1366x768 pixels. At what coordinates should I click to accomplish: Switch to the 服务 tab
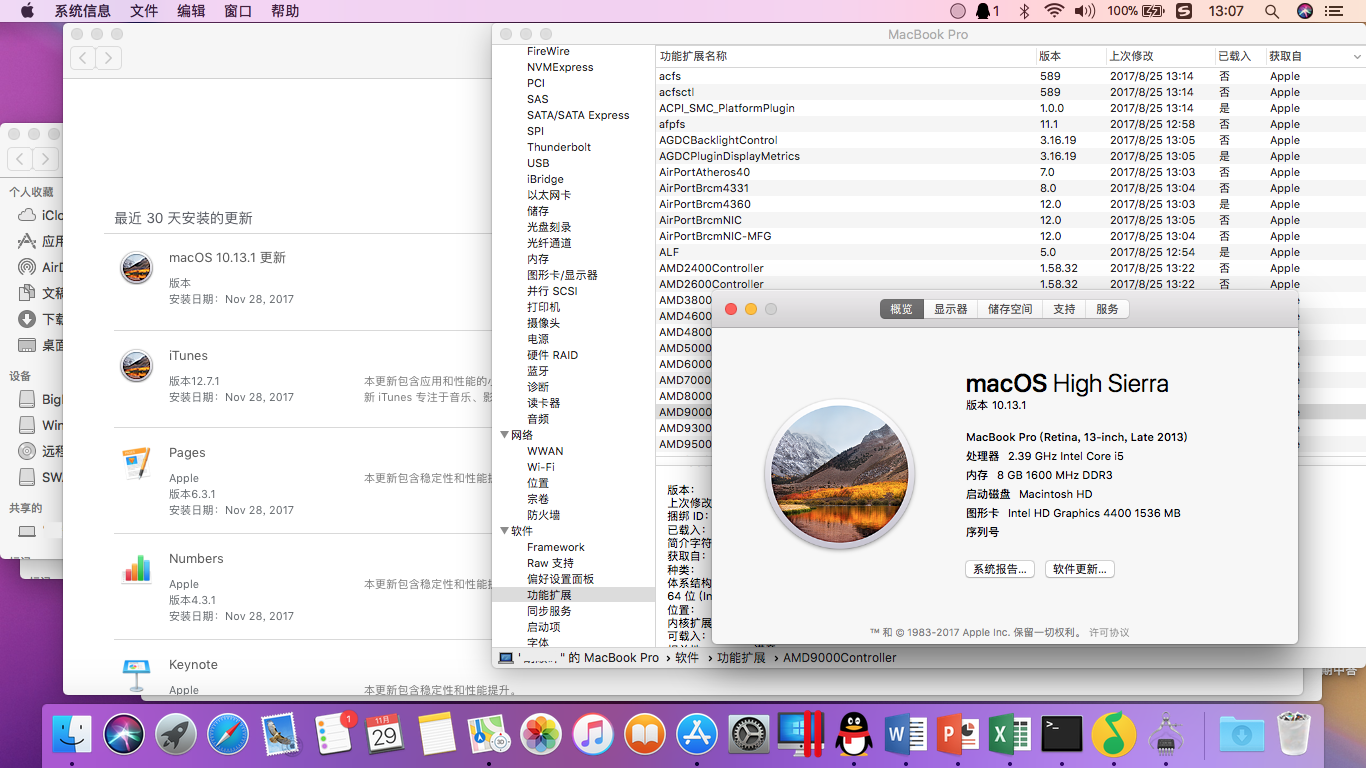pos(1107,309)
